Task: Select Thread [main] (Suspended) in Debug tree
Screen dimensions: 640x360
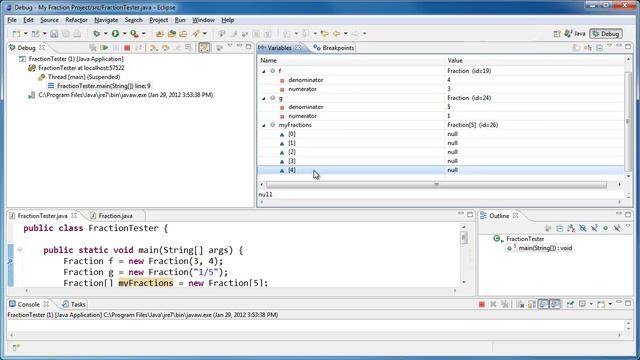Action: (84, 77)
